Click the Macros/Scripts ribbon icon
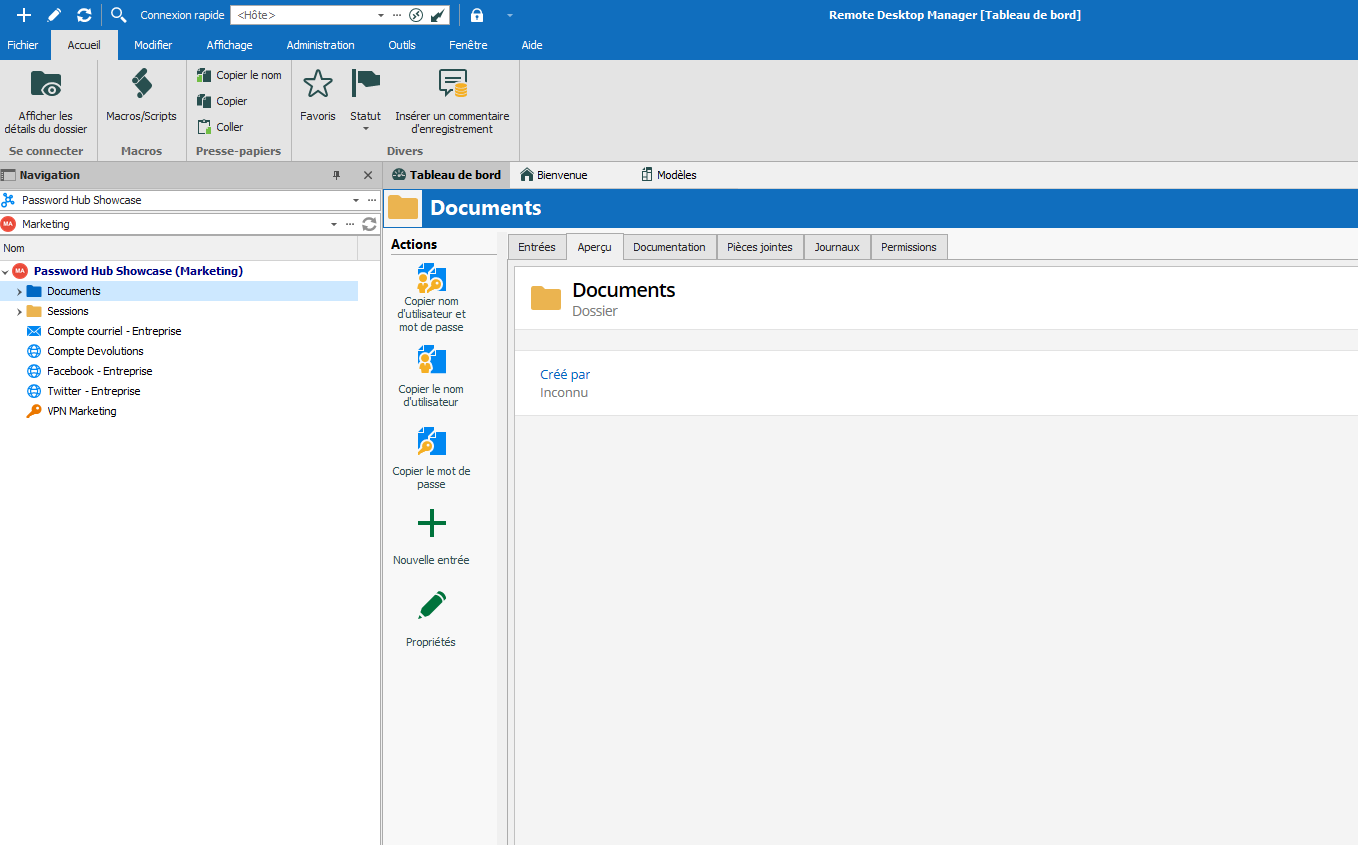1358x845 pixels. coord(141,86)
